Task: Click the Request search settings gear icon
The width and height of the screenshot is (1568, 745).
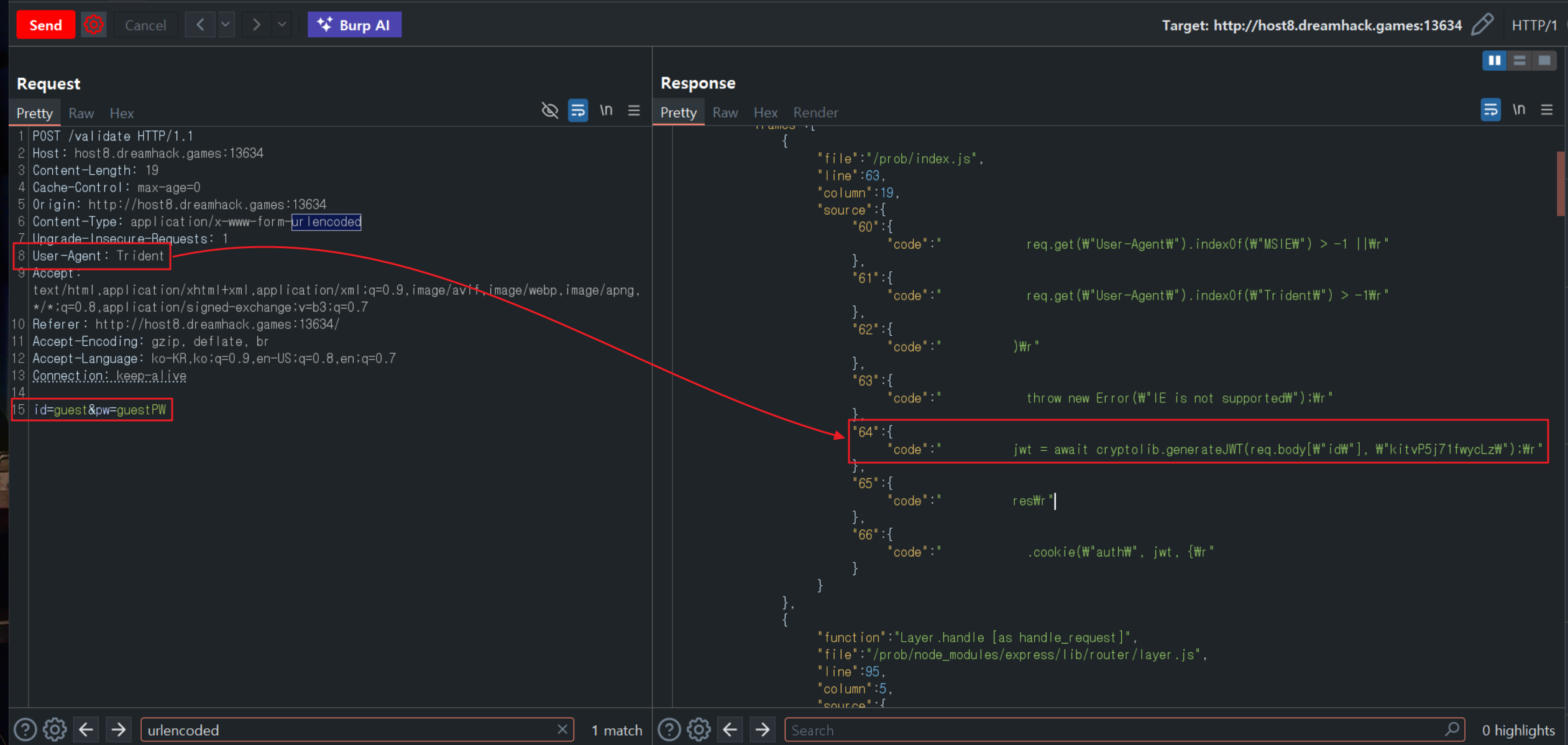Action: coord(55,729)
